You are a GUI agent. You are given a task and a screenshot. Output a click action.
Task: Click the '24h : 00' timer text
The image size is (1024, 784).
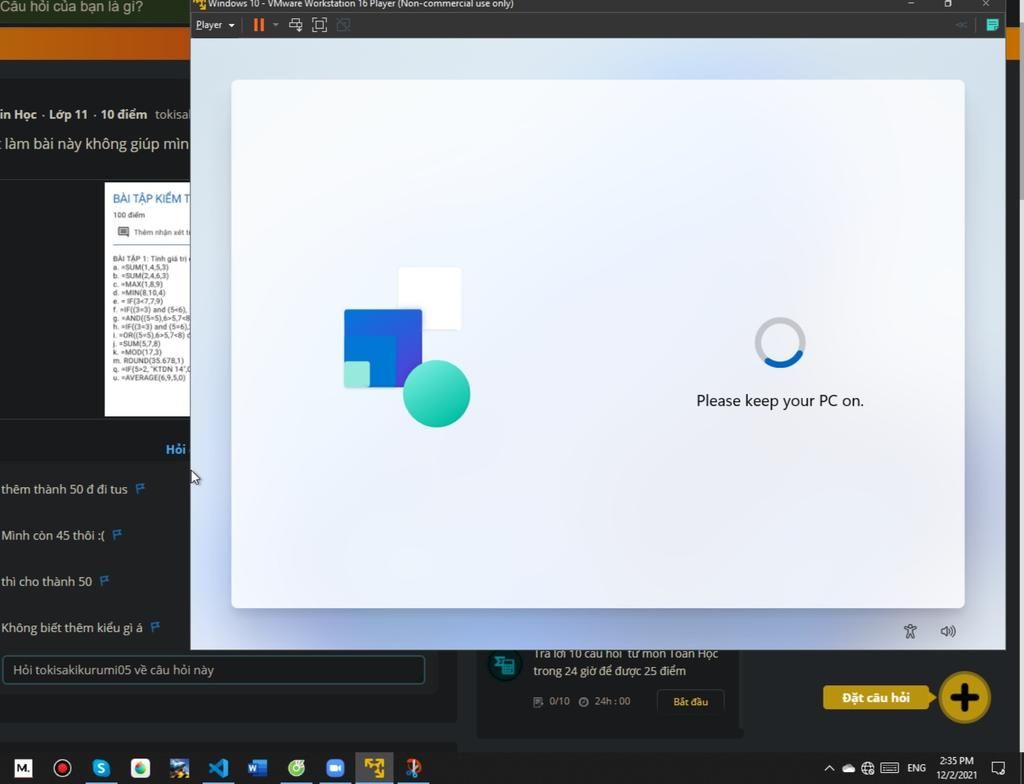[x=612, y=701]
